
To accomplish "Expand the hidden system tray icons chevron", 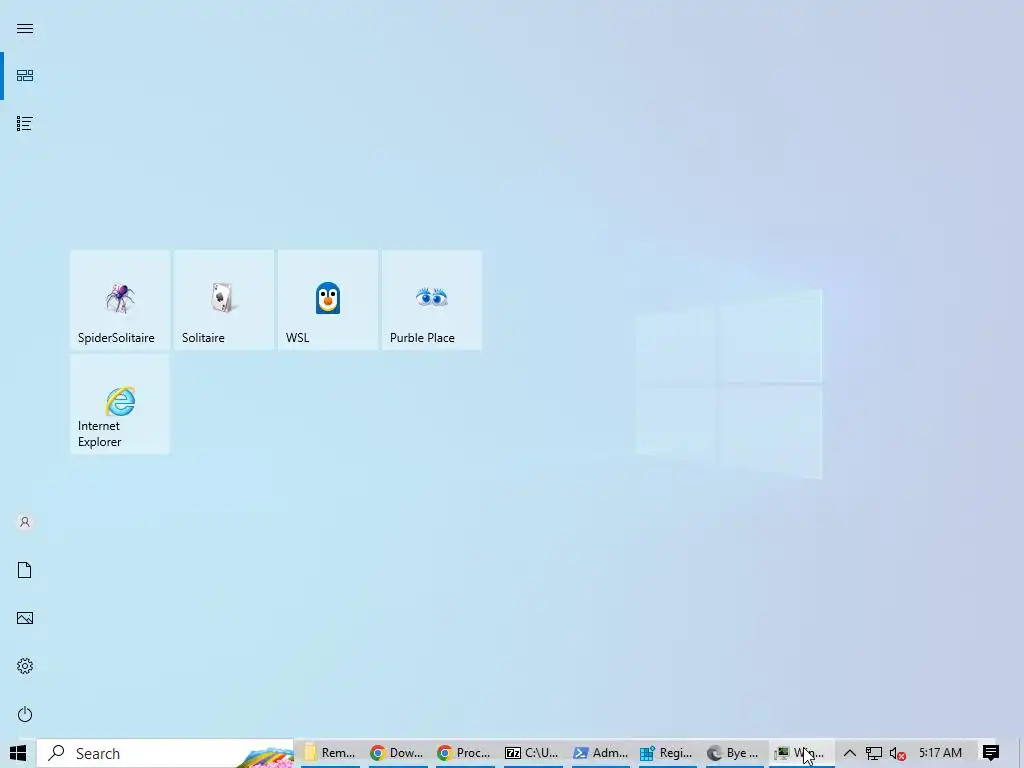I will click(850, 753).
